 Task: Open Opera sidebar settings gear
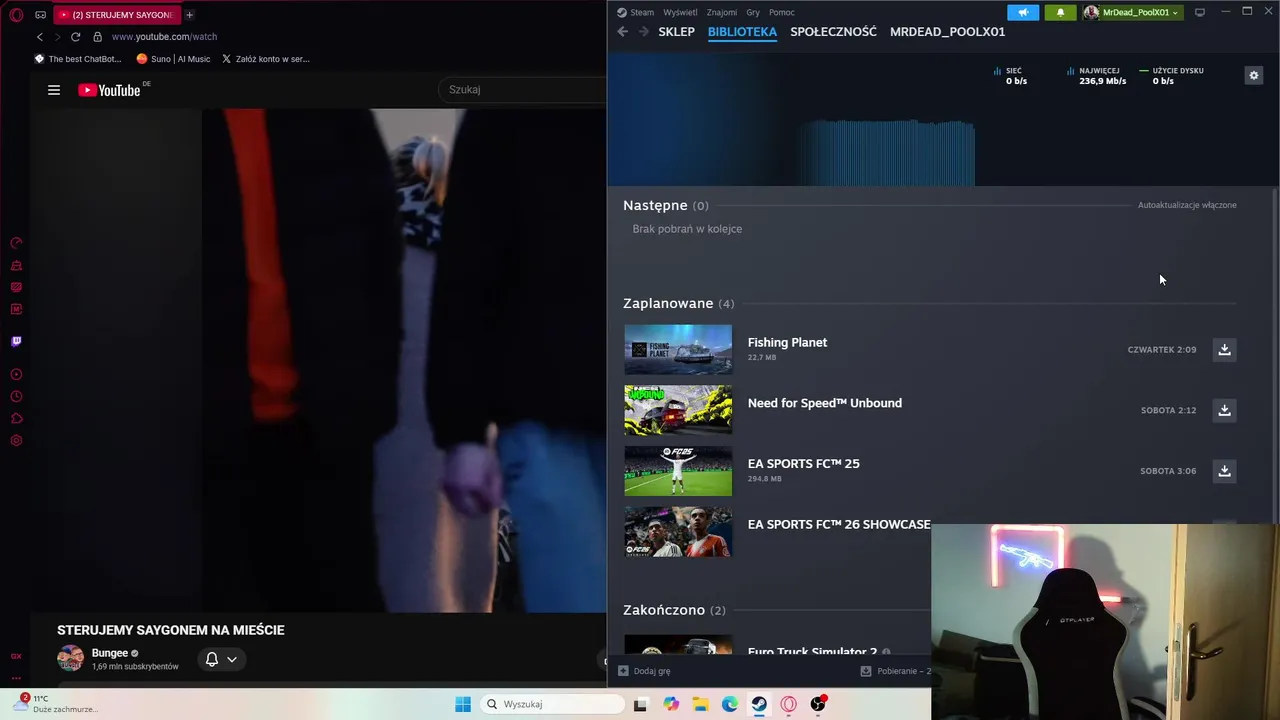click(x=16, y=441)
